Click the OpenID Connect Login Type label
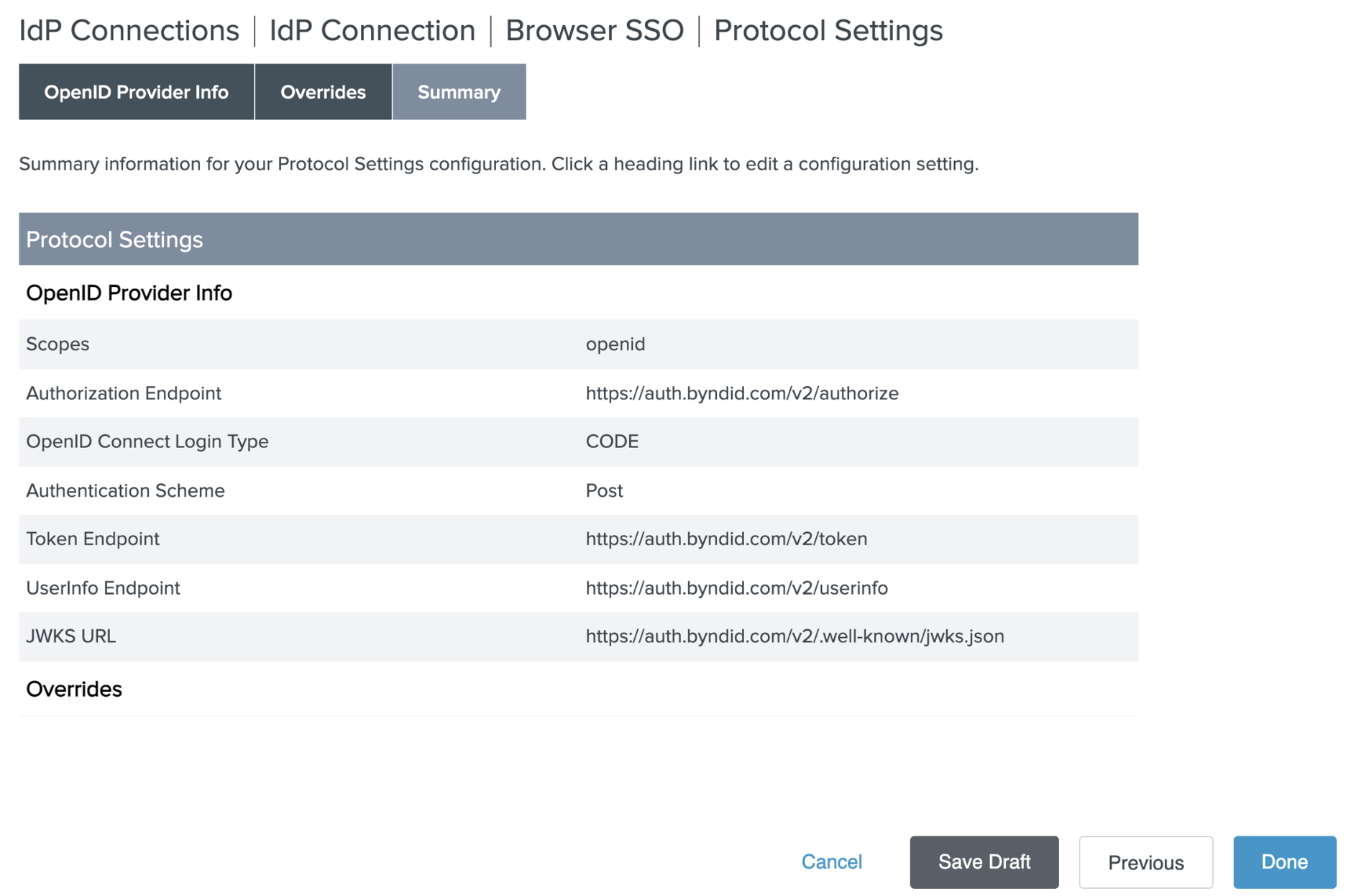The height and width of the screenshot is (896, 1351). click(x=147, y=441)
